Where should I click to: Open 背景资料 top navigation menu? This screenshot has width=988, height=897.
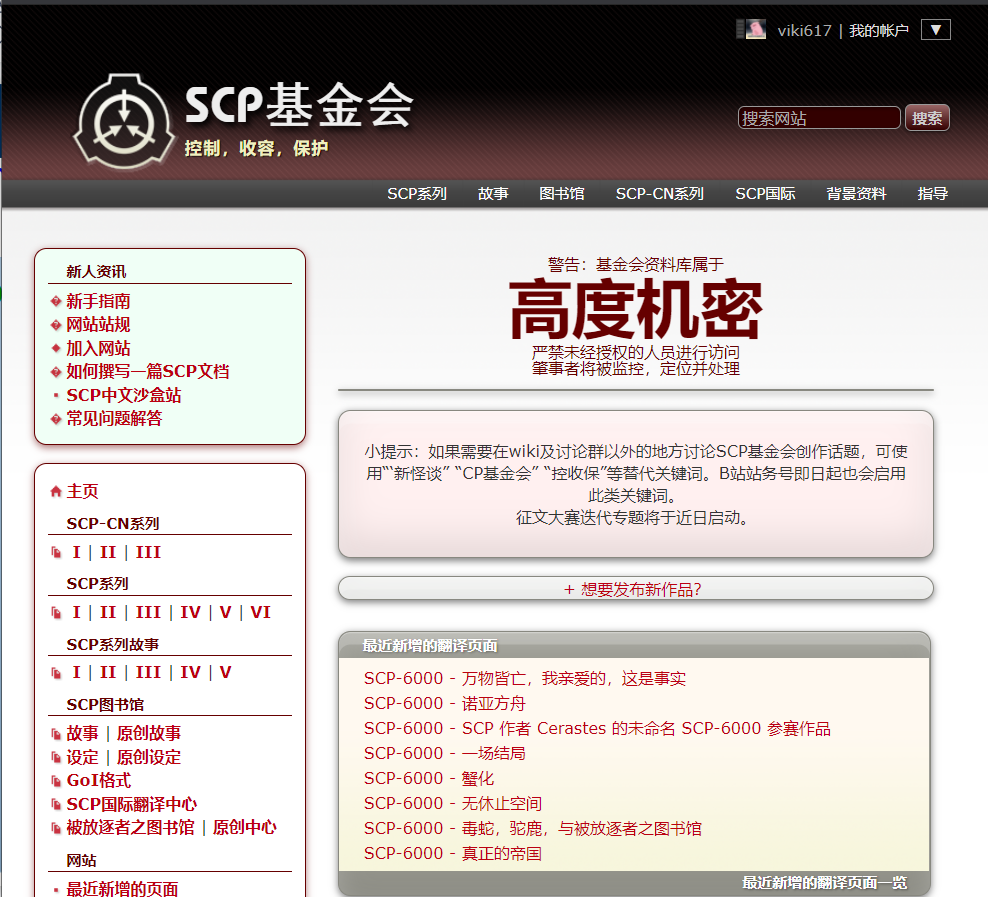[x=856, y=193]
